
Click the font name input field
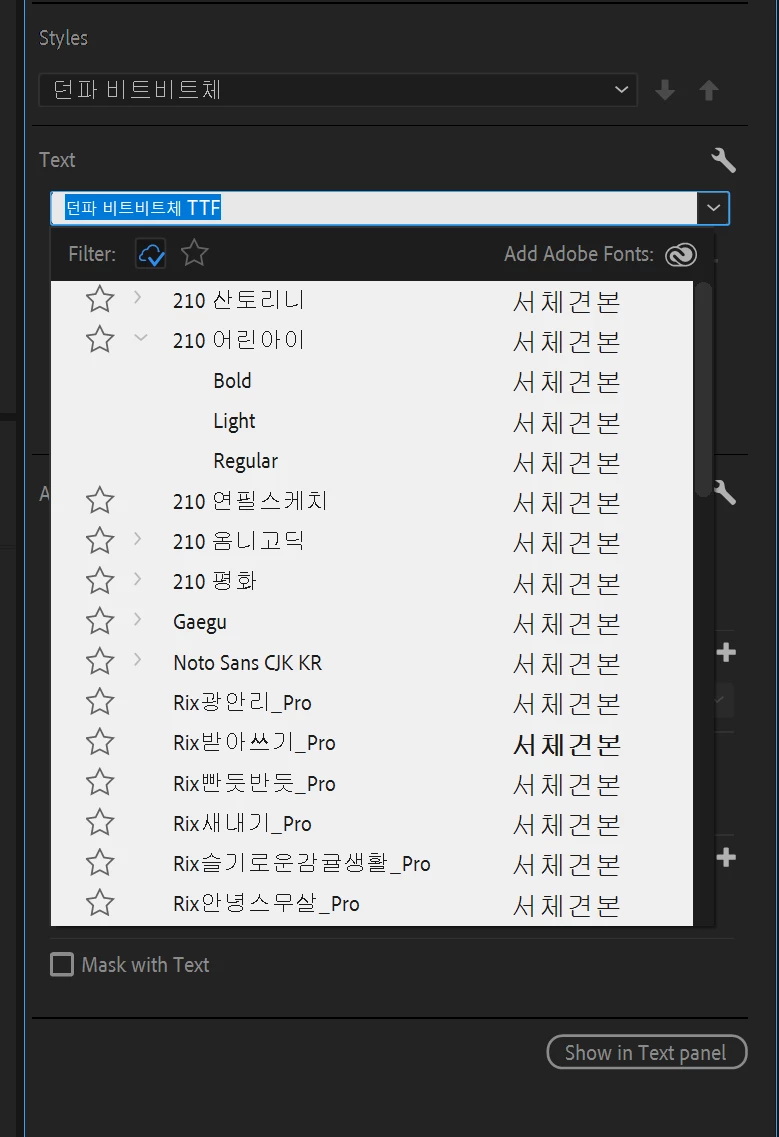tap(374, 208)
